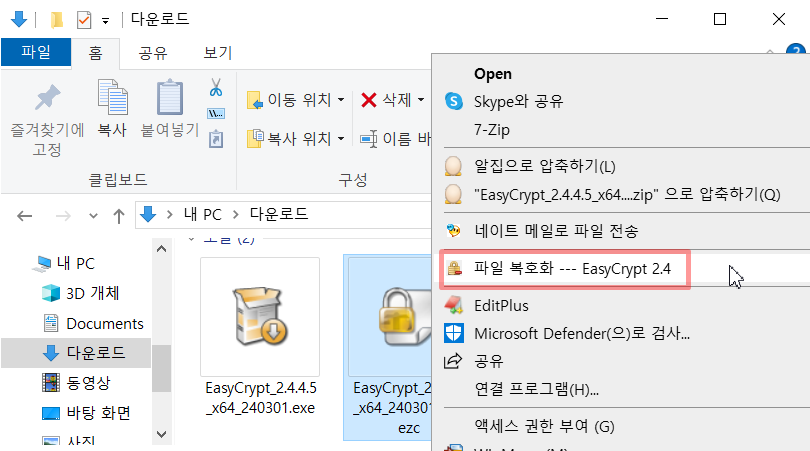Select the EasyCrypt_2.4.4.5_x64_240301.exe file thumbnail
Screen dimensions: 810x451
tap(260, 317)
